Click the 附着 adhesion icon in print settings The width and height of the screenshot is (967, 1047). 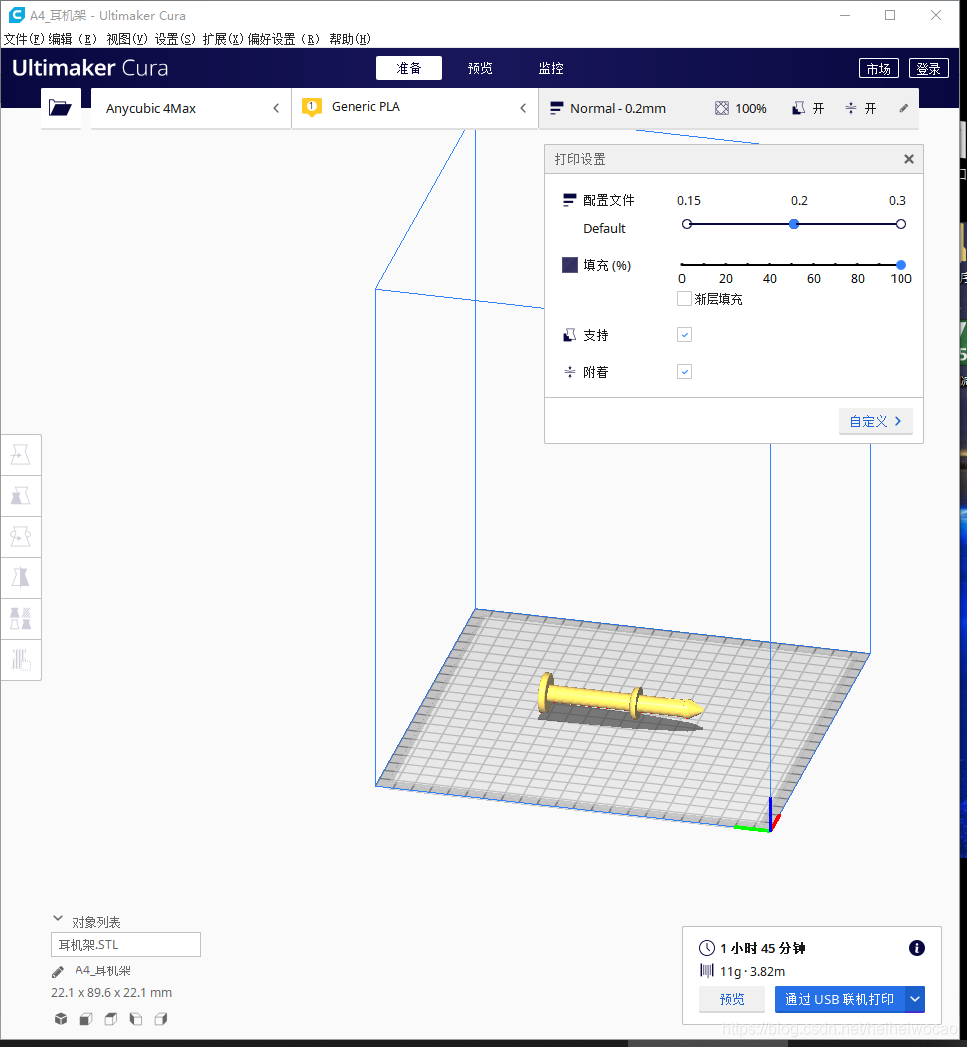[x=570, y=372]
